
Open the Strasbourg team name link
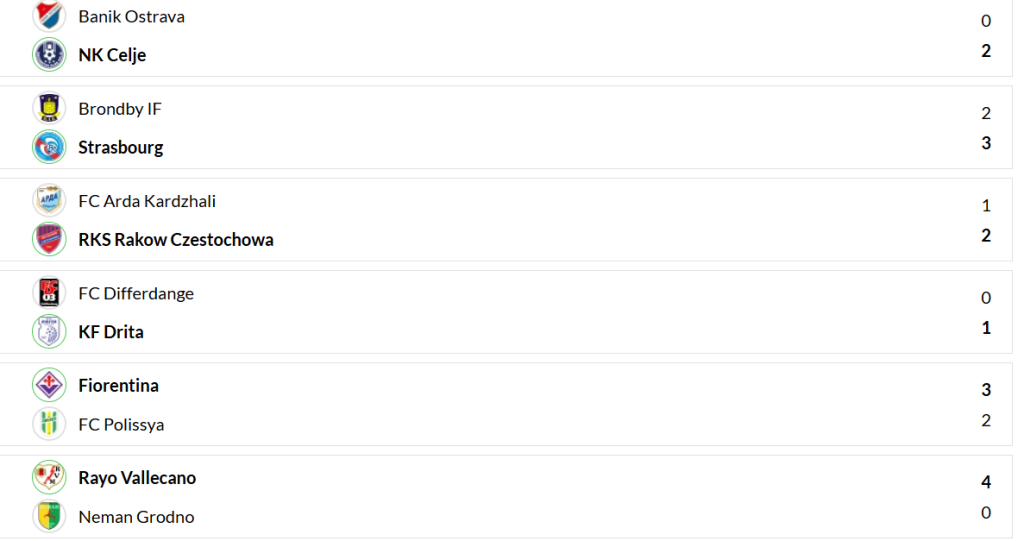click(x=120, y=147)
